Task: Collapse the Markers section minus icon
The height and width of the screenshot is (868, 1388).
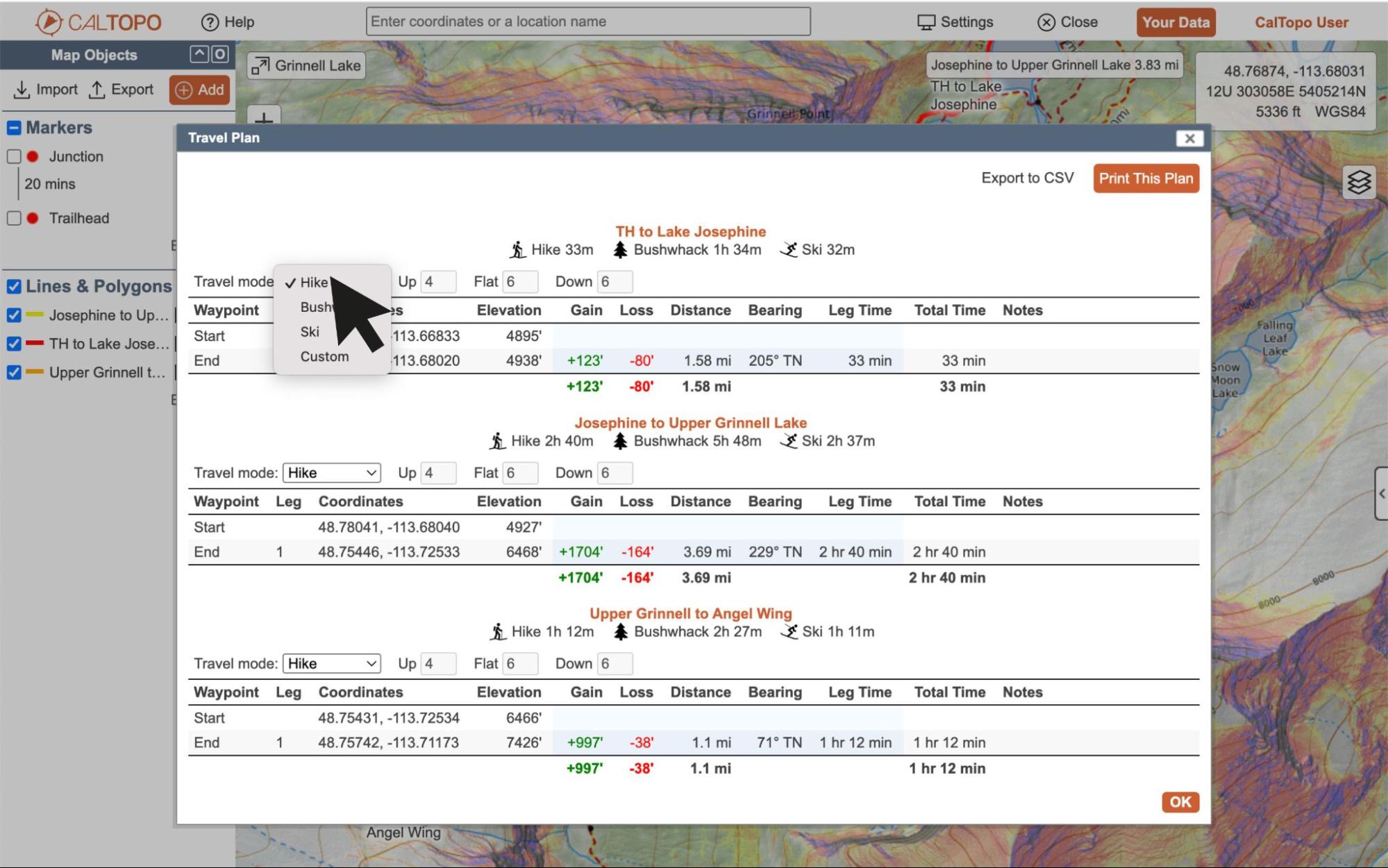Action: 14,128
